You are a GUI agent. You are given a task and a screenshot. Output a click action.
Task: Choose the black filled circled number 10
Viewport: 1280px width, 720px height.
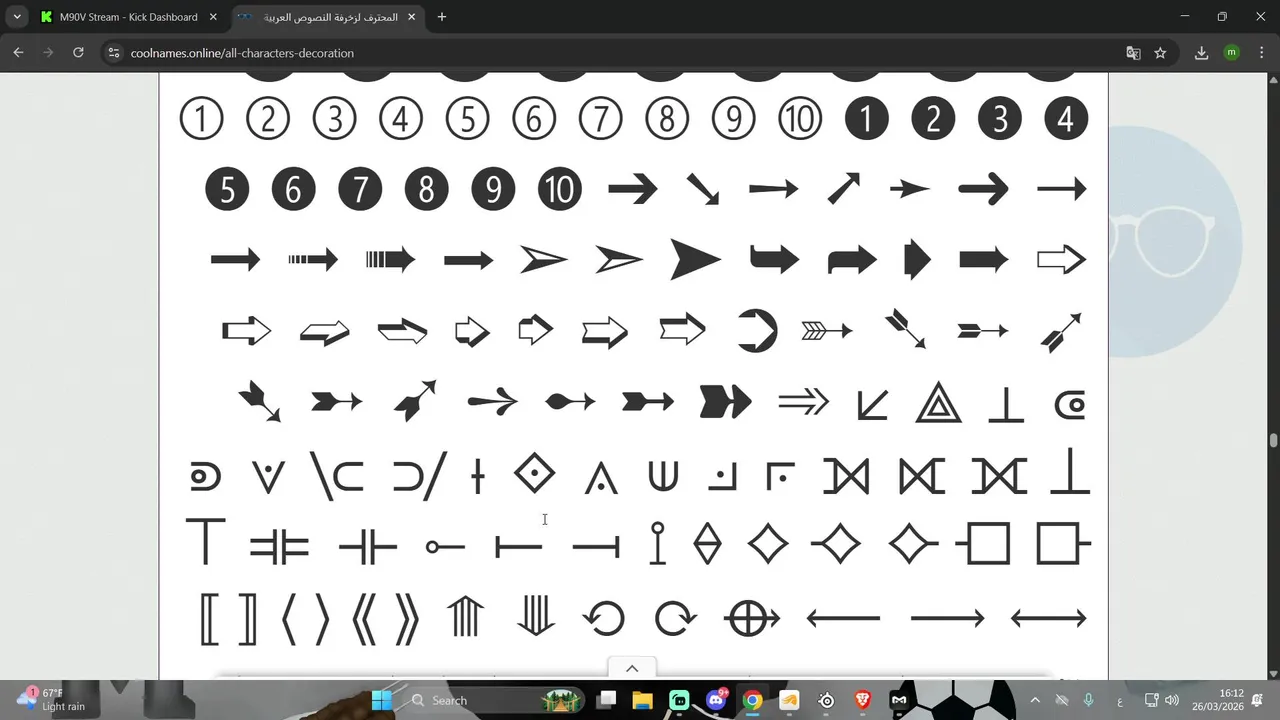click(x=560, y=189)
